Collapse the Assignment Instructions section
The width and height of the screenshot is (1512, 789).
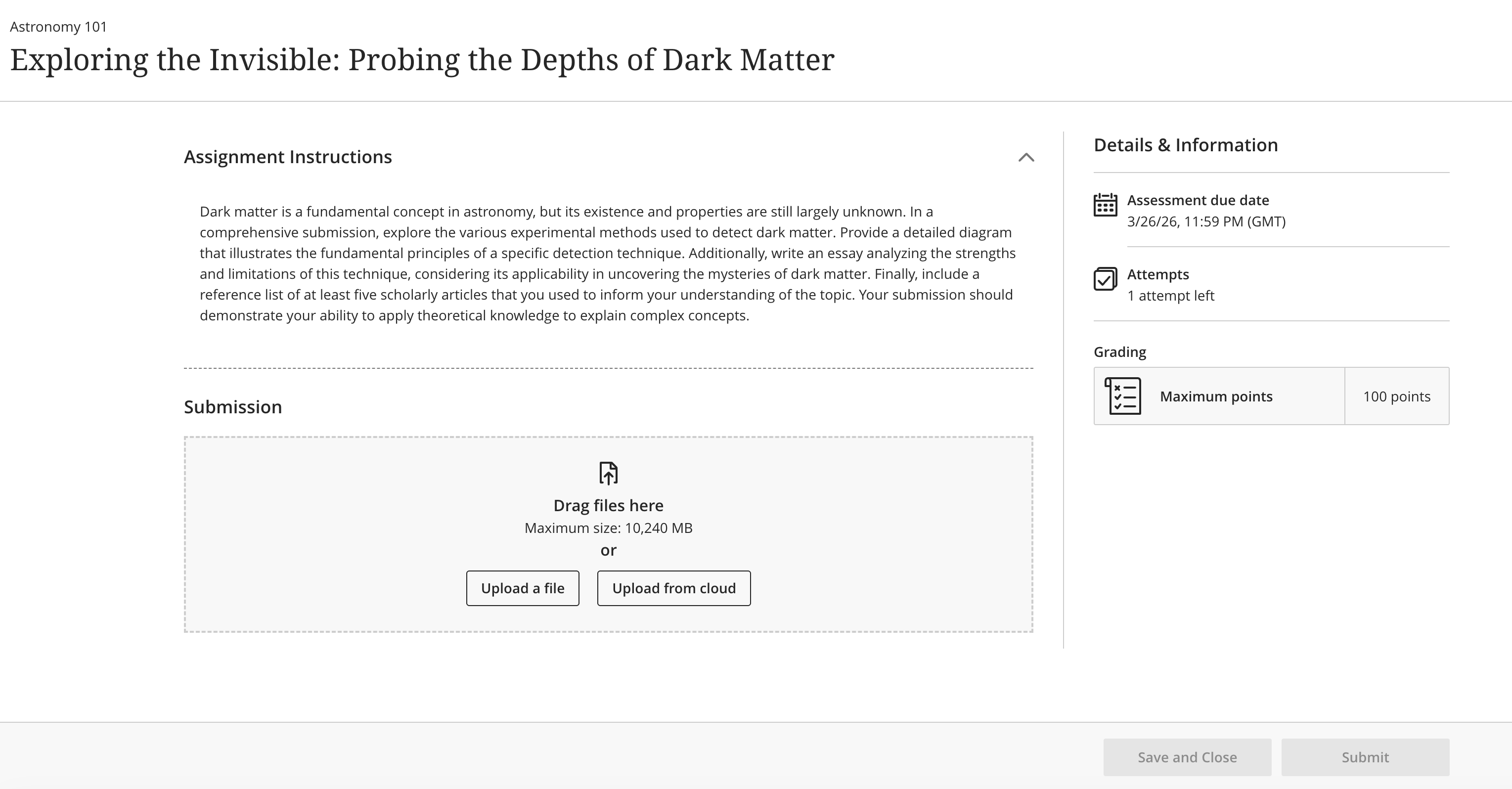pos(1025,157)
